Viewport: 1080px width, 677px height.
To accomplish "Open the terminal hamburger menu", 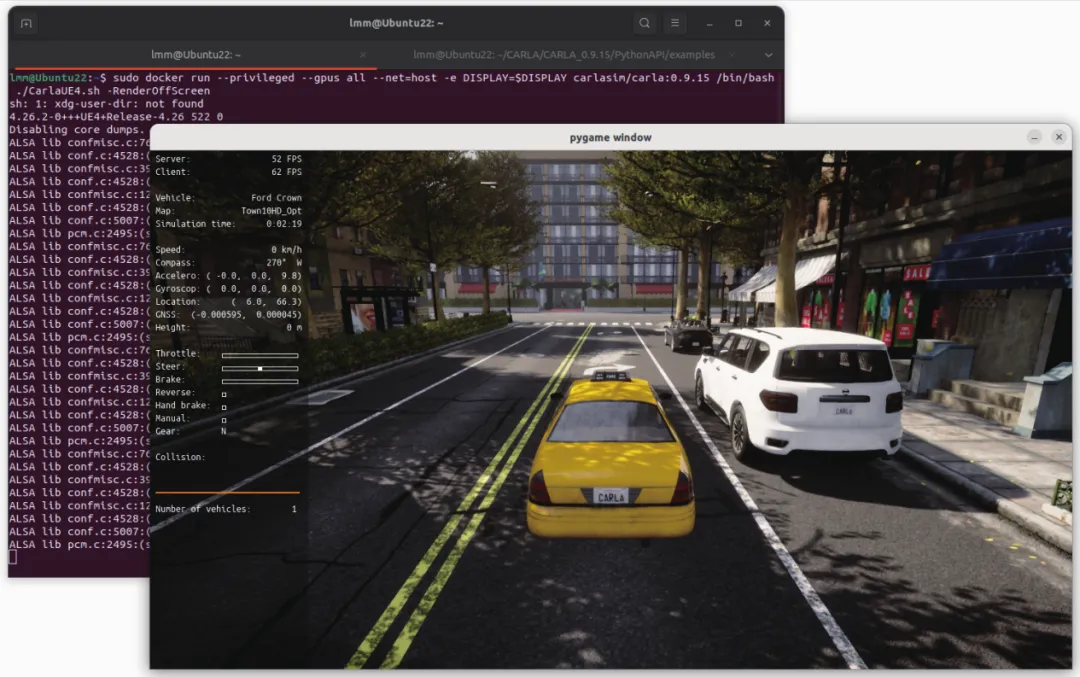I will [x=675, y=23].
